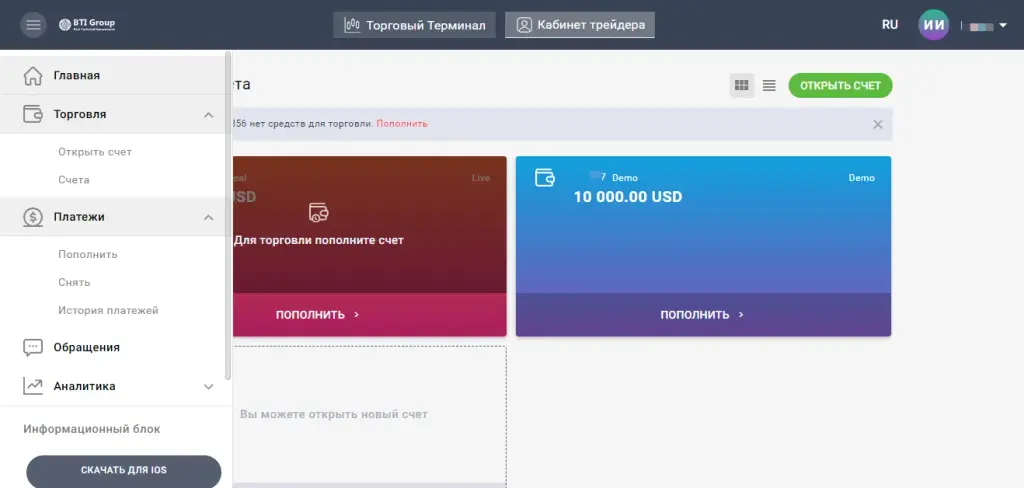Click the wallet icon on Demo card
This screenshot has width=1024, height=488.
(545, 178)
